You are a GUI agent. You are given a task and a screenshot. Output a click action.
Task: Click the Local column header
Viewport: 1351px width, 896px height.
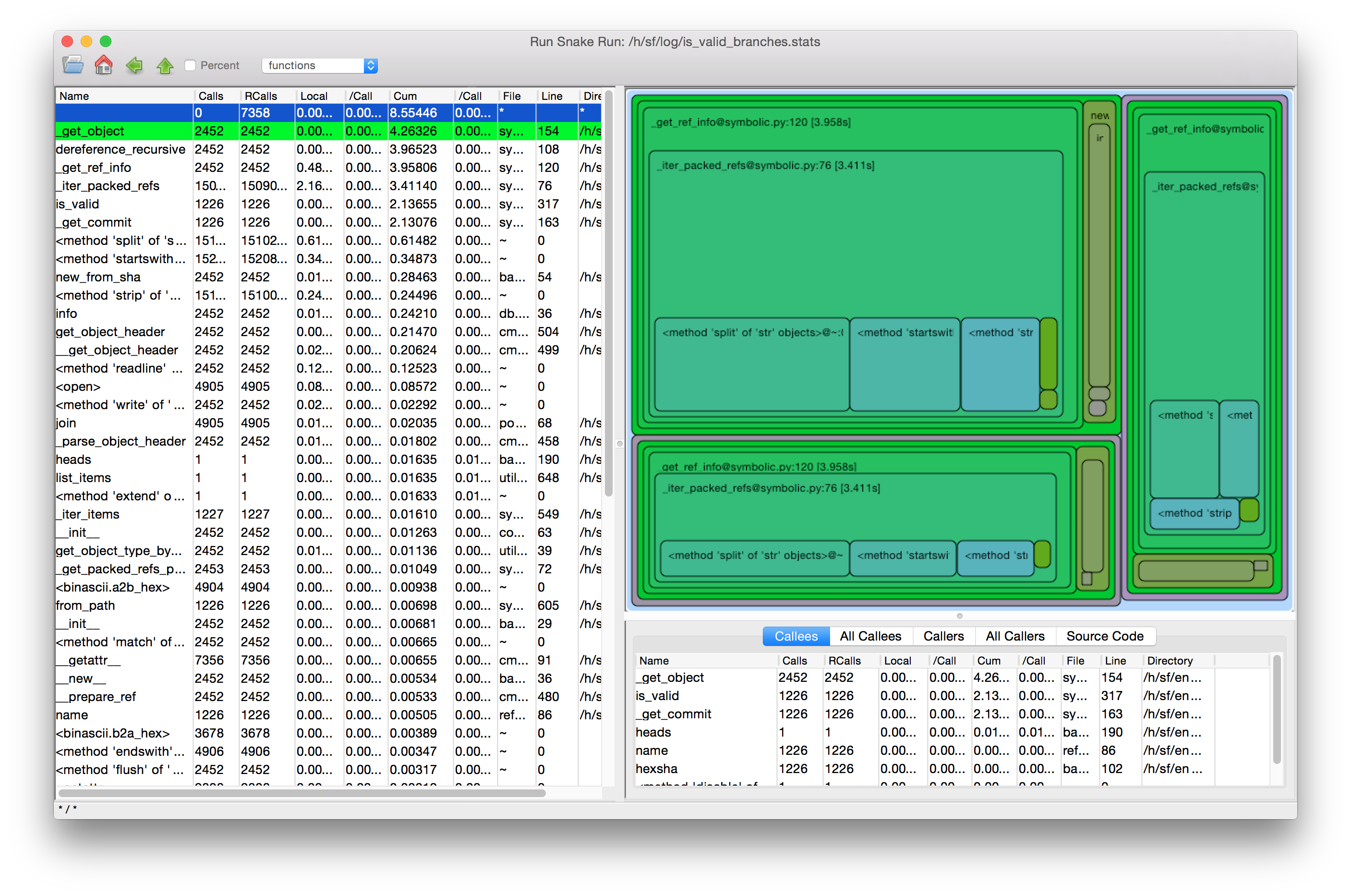[314, 96]
